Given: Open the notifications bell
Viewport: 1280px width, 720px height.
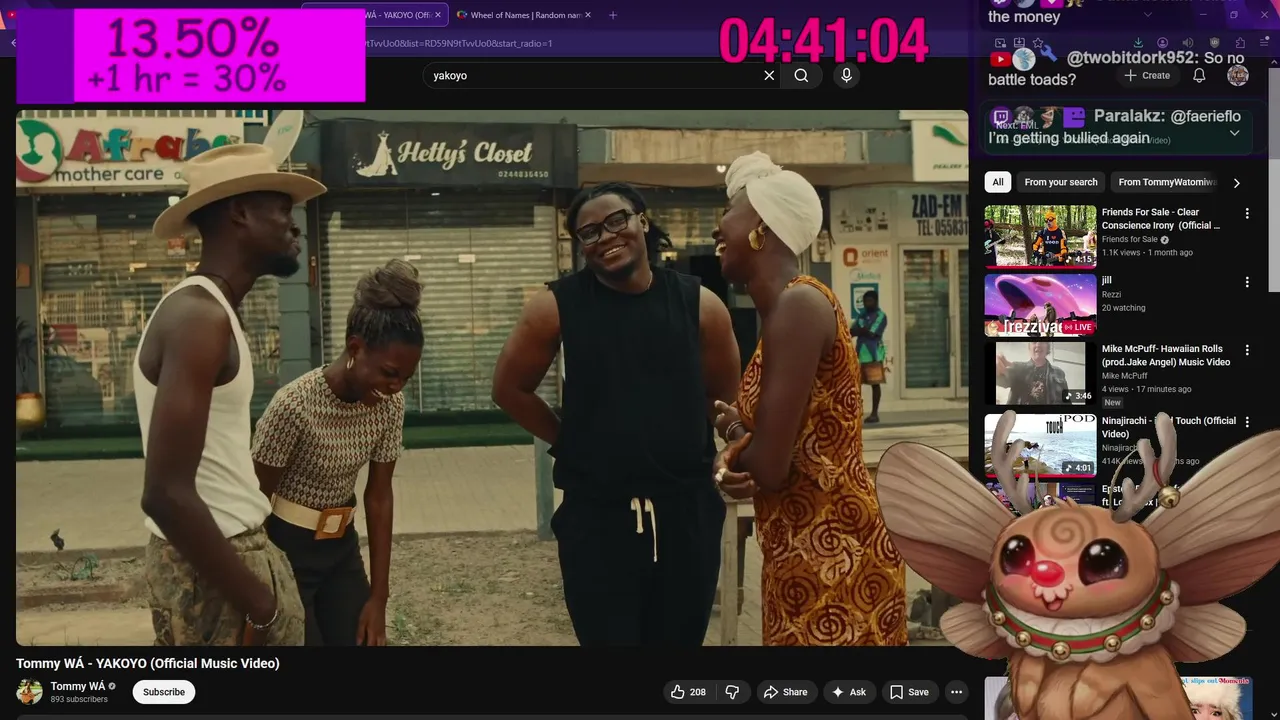Looking at the screenshot, I should coord(1199,75).
